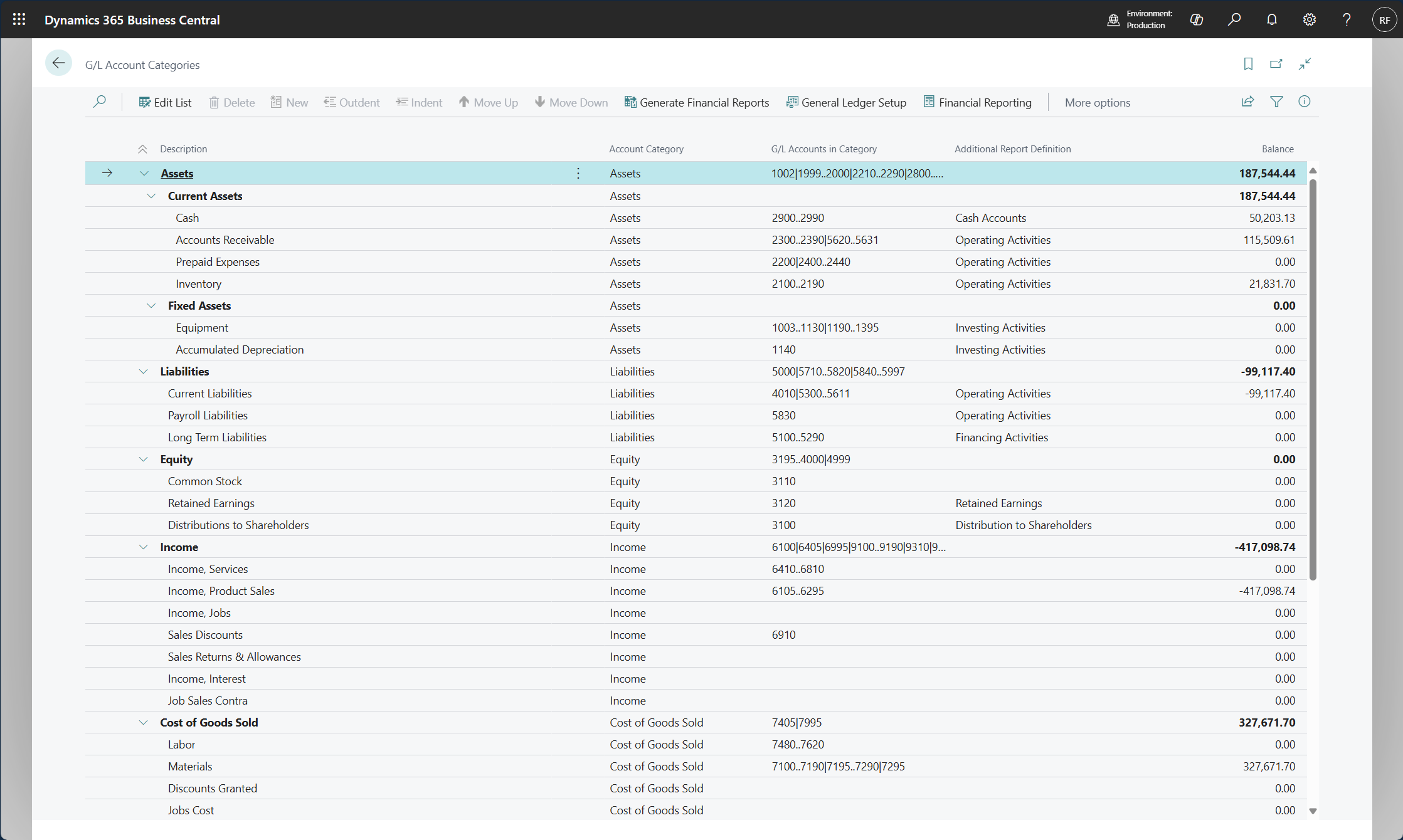Click G/L Accounts in Category header
Image resolution: width=1403 pixels, height=840 pixels.
pos(823,149)
